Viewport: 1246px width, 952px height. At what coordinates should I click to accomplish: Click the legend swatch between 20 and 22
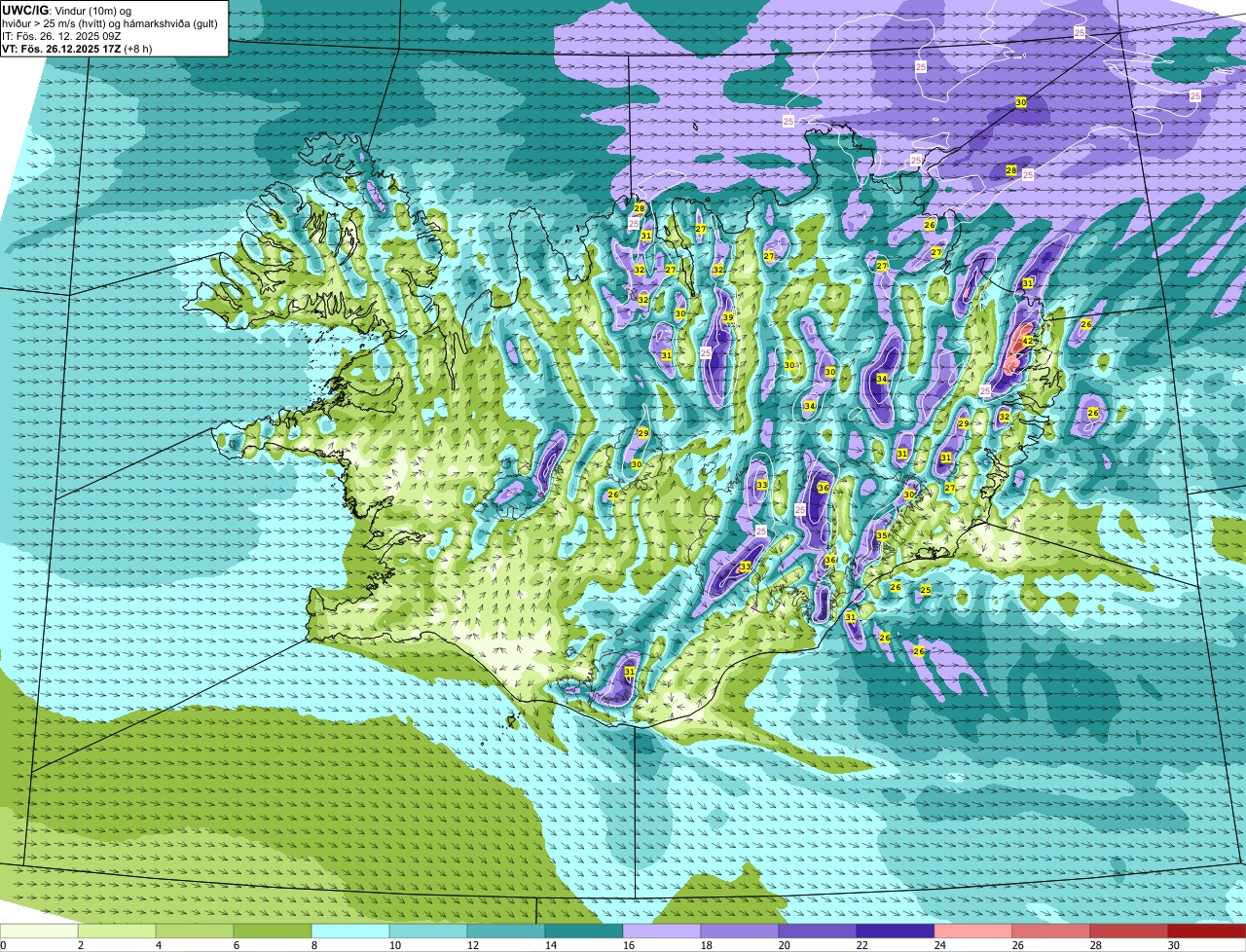818,931
